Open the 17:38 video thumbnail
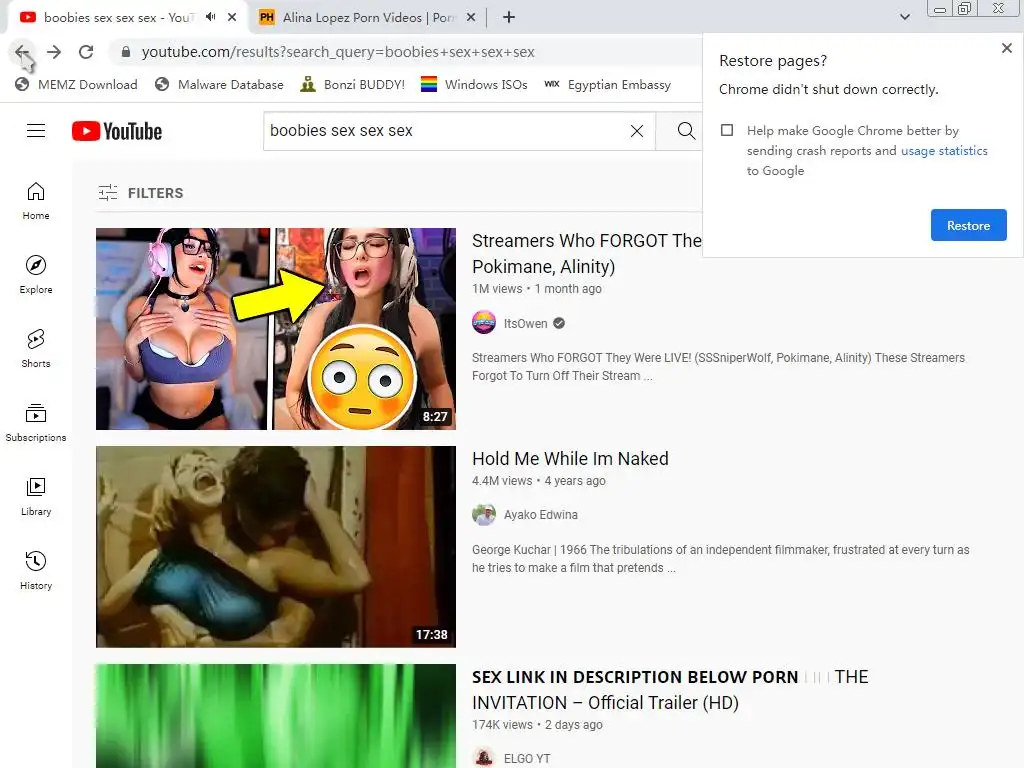Viewport: 1024px width, 768px height. pos(276,547)
